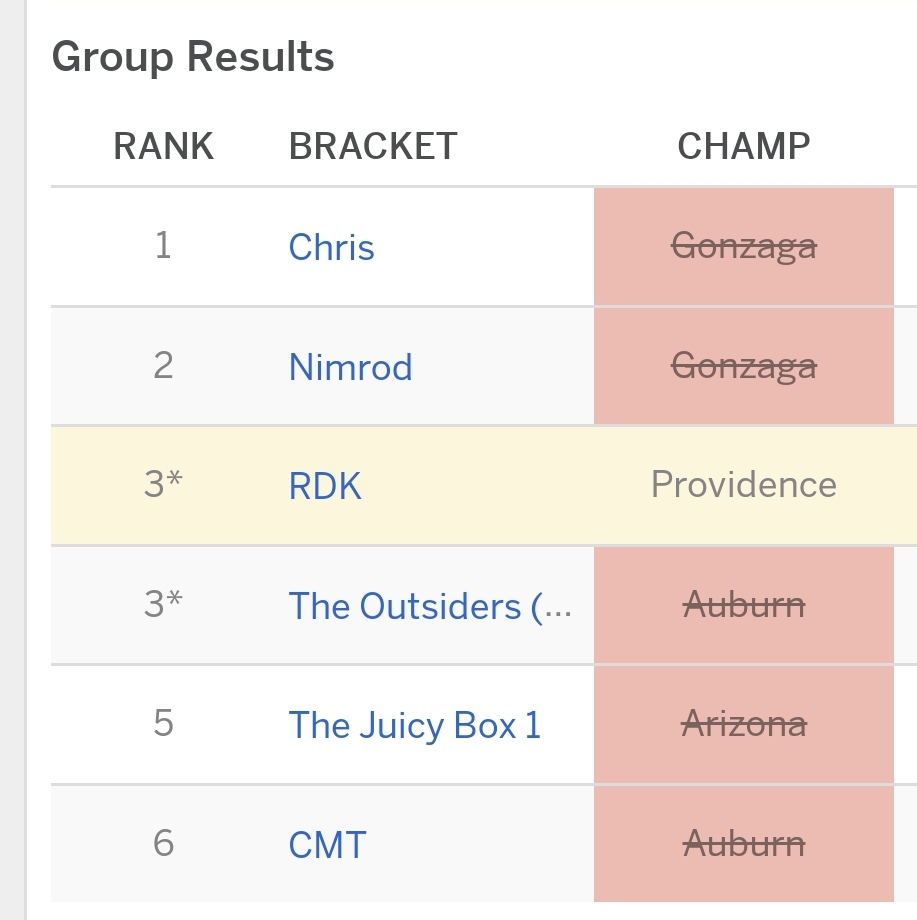Open the Chris bracket link
917x920 pixels.
331,247
